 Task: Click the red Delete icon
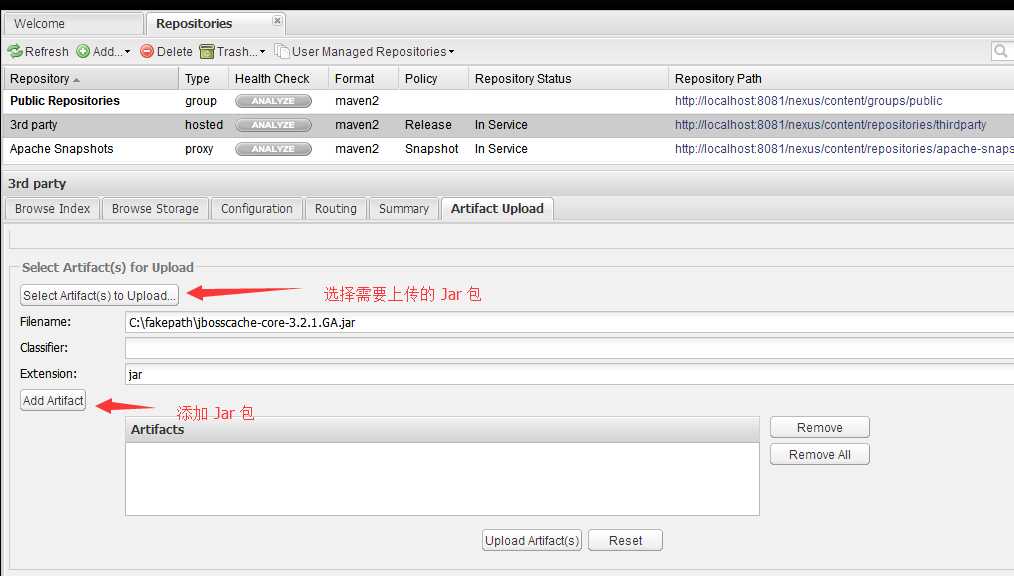(x=147, y=51)
